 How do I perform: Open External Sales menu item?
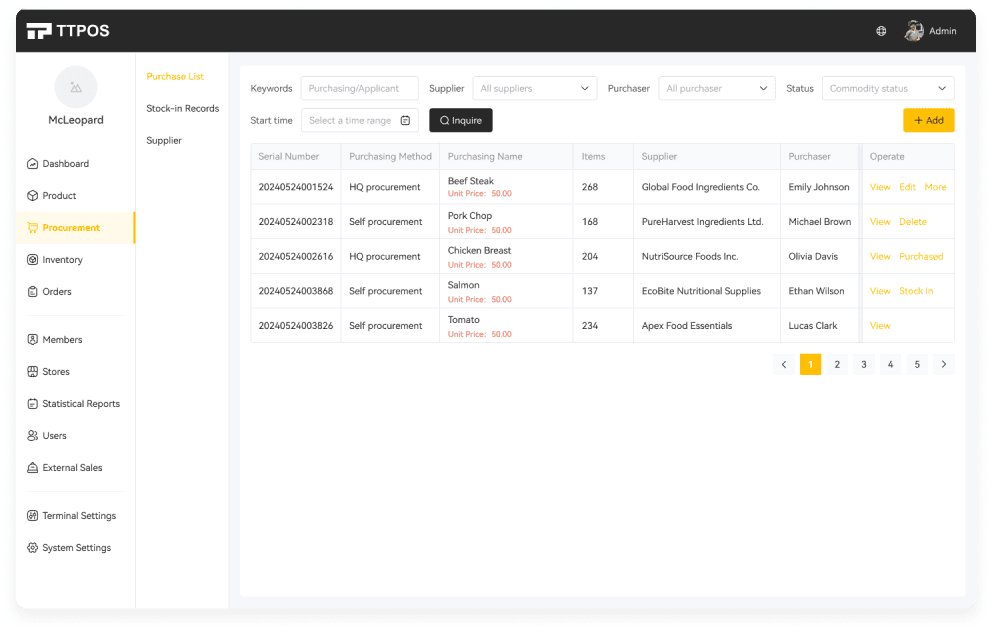click(75, 468)
